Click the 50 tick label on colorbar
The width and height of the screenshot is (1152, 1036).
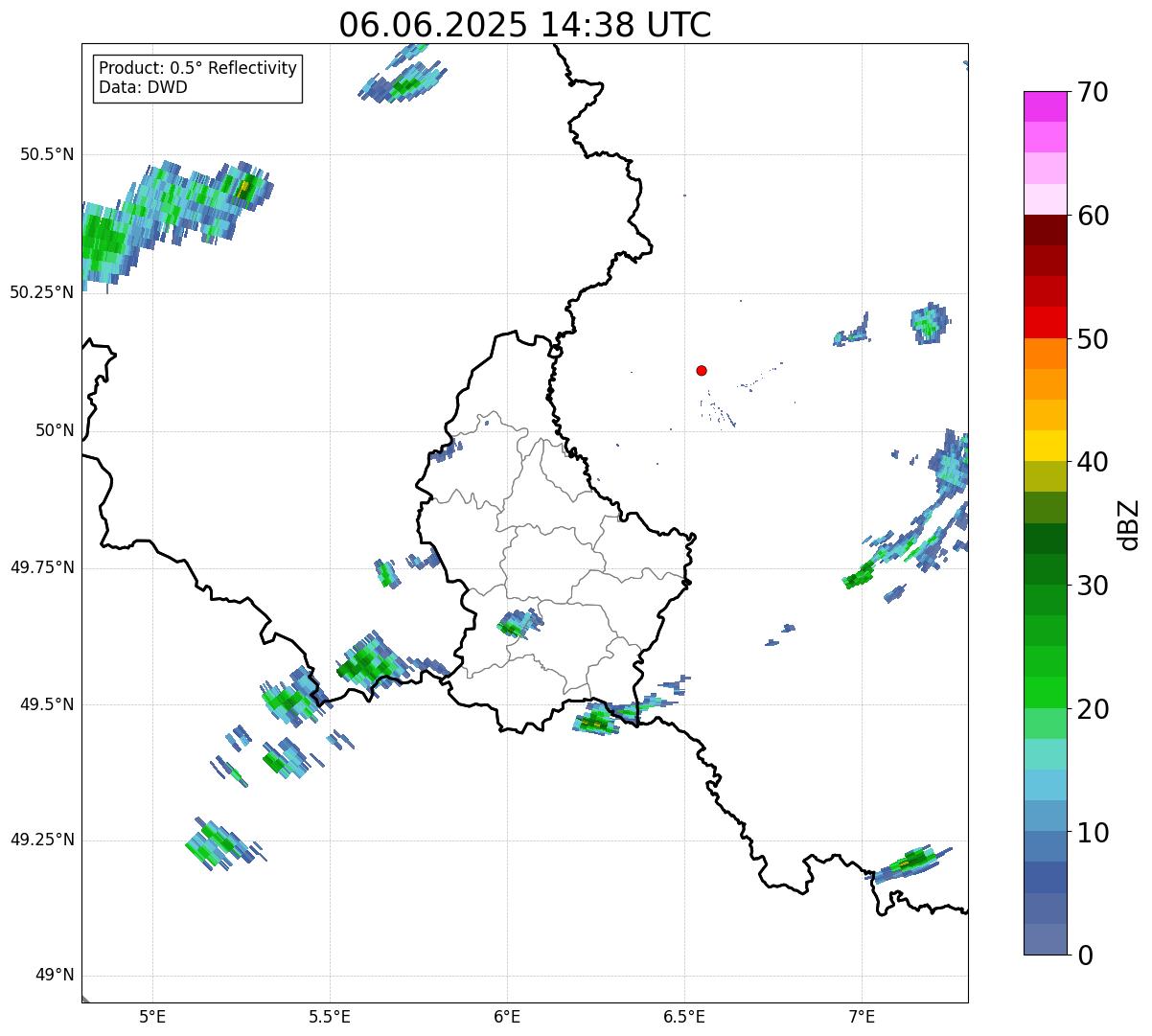coord(1093,339)
